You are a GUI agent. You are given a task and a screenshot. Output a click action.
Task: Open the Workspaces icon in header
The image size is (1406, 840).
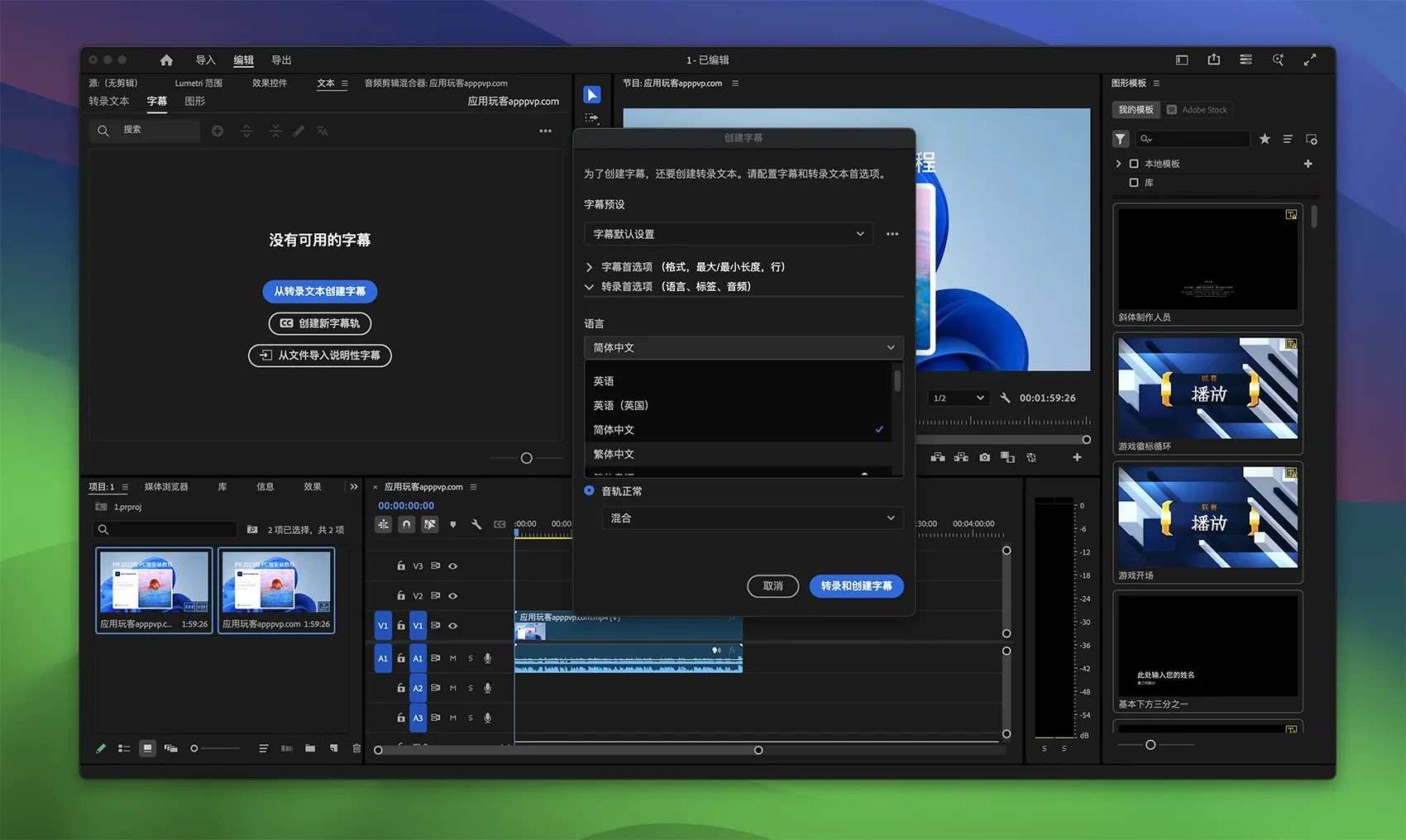pyautogui.click(x=1182, y=60)
